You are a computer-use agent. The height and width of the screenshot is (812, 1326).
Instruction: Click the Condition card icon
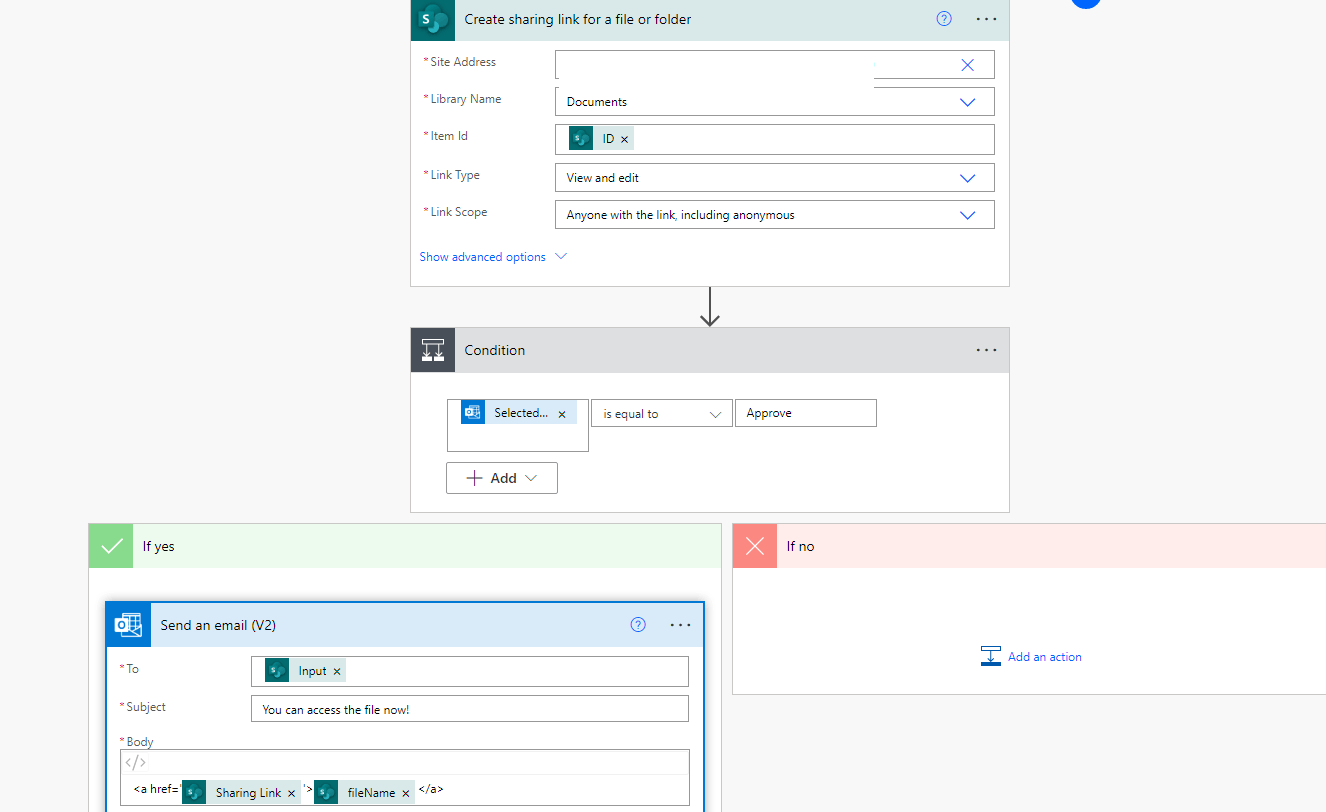click(x=433, y=350)
